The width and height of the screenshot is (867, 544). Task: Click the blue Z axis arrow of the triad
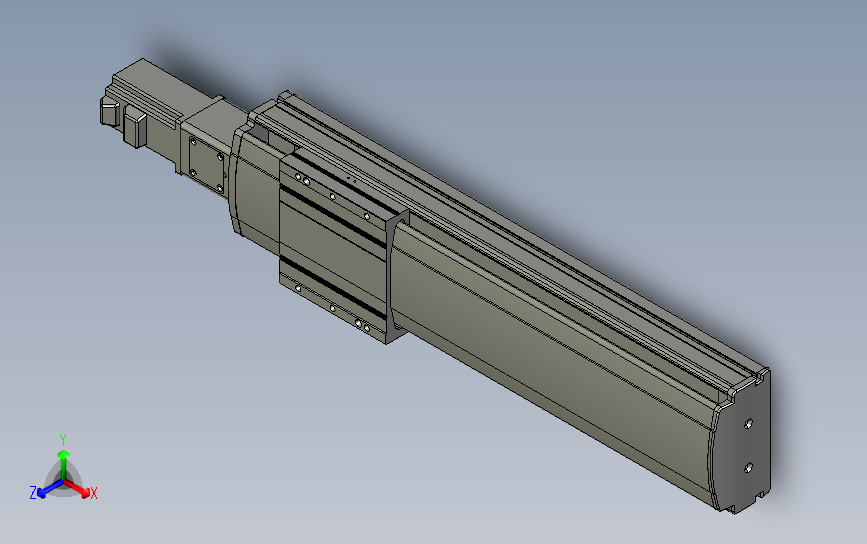coord(50,489)
